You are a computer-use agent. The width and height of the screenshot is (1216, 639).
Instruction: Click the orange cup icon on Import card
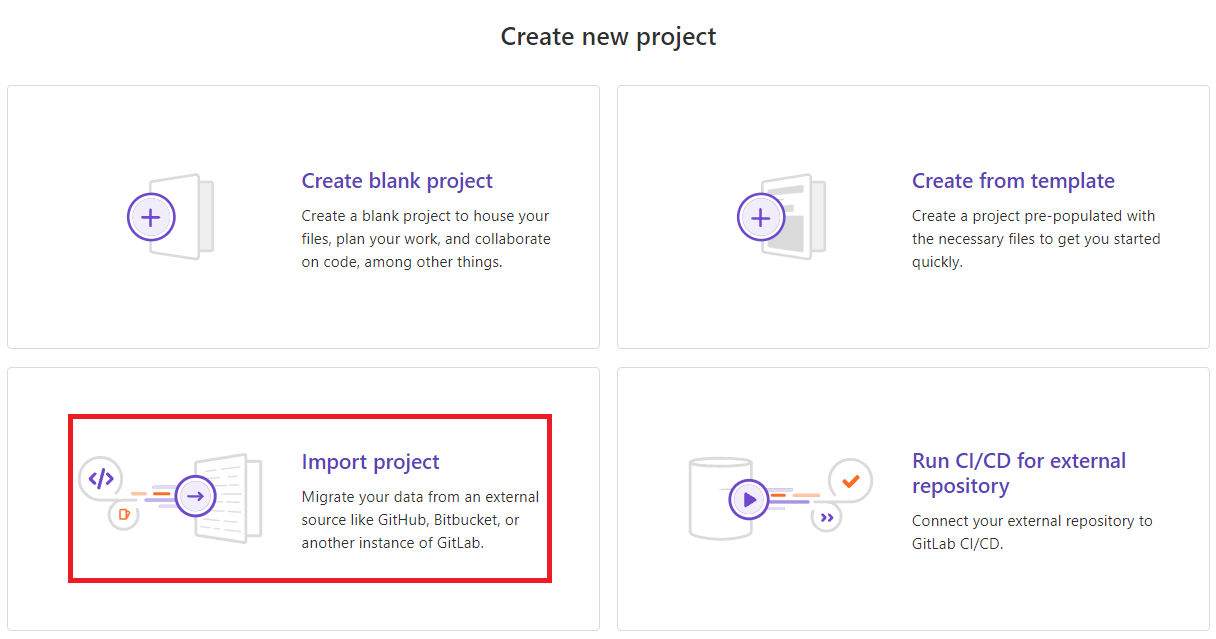click(123, 515)
